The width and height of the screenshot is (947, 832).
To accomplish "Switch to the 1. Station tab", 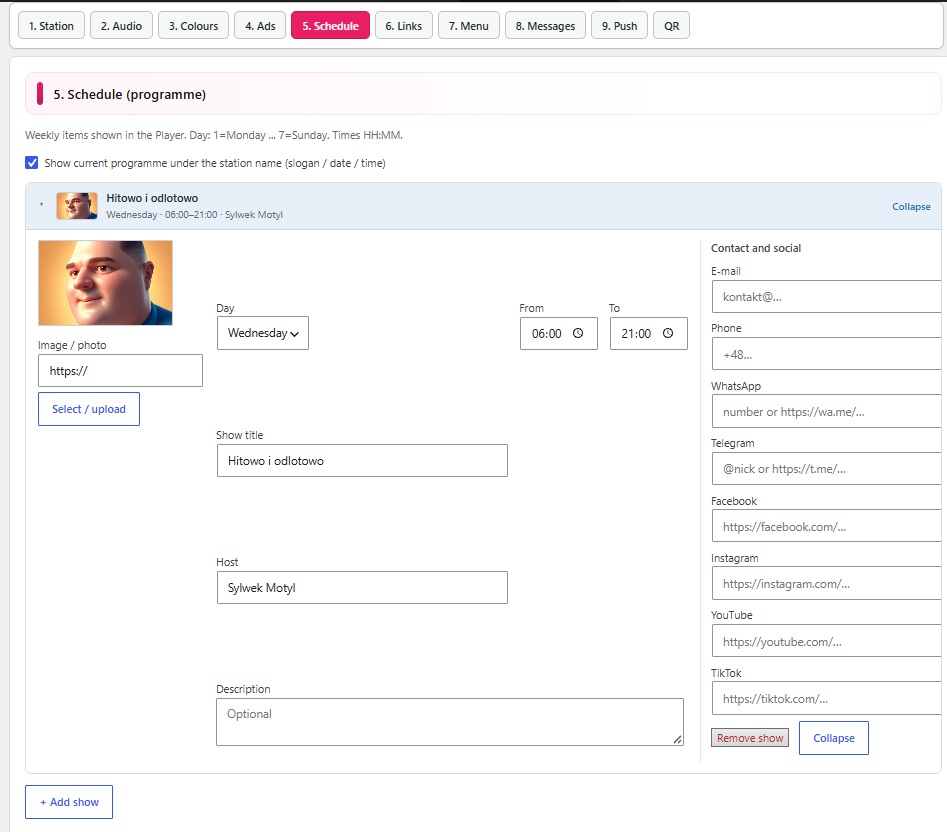I will 51,26.
